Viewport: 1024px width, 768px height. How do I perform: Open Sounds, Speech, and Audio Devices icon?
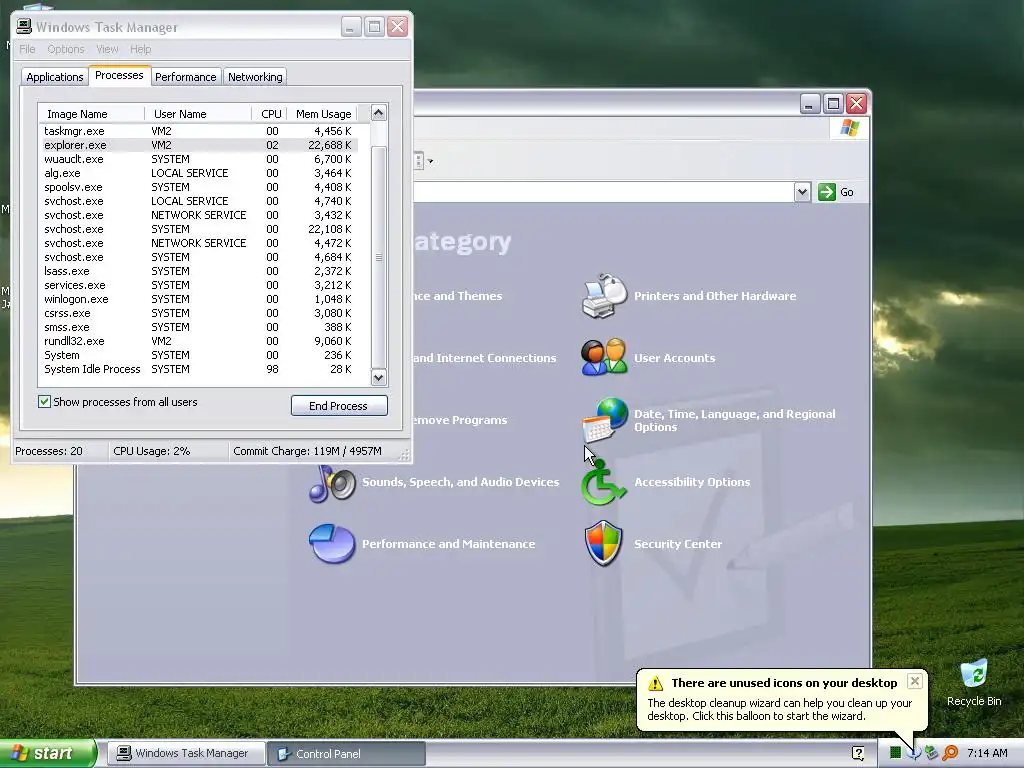[x=332, y=483]
